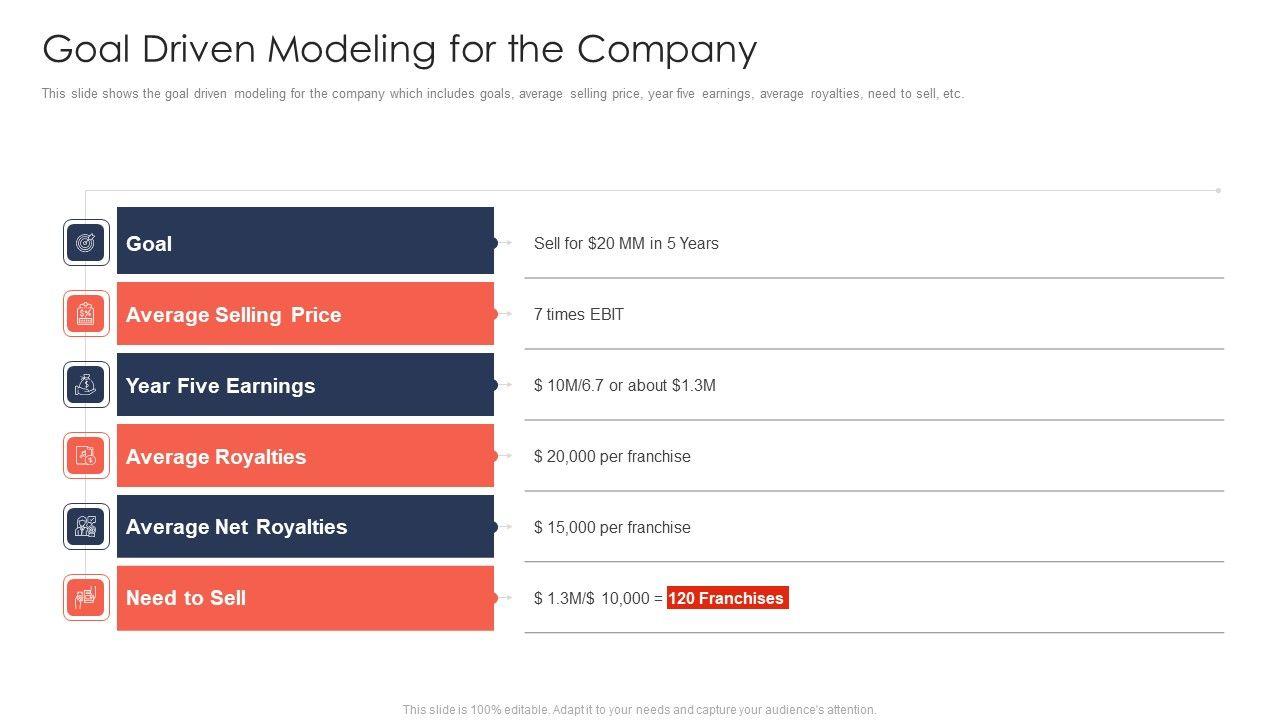The height and width of the screenshot is (720, 1280).
Task: Click the $ 20,000 per franchise text
Action: [x=612, y=456]
